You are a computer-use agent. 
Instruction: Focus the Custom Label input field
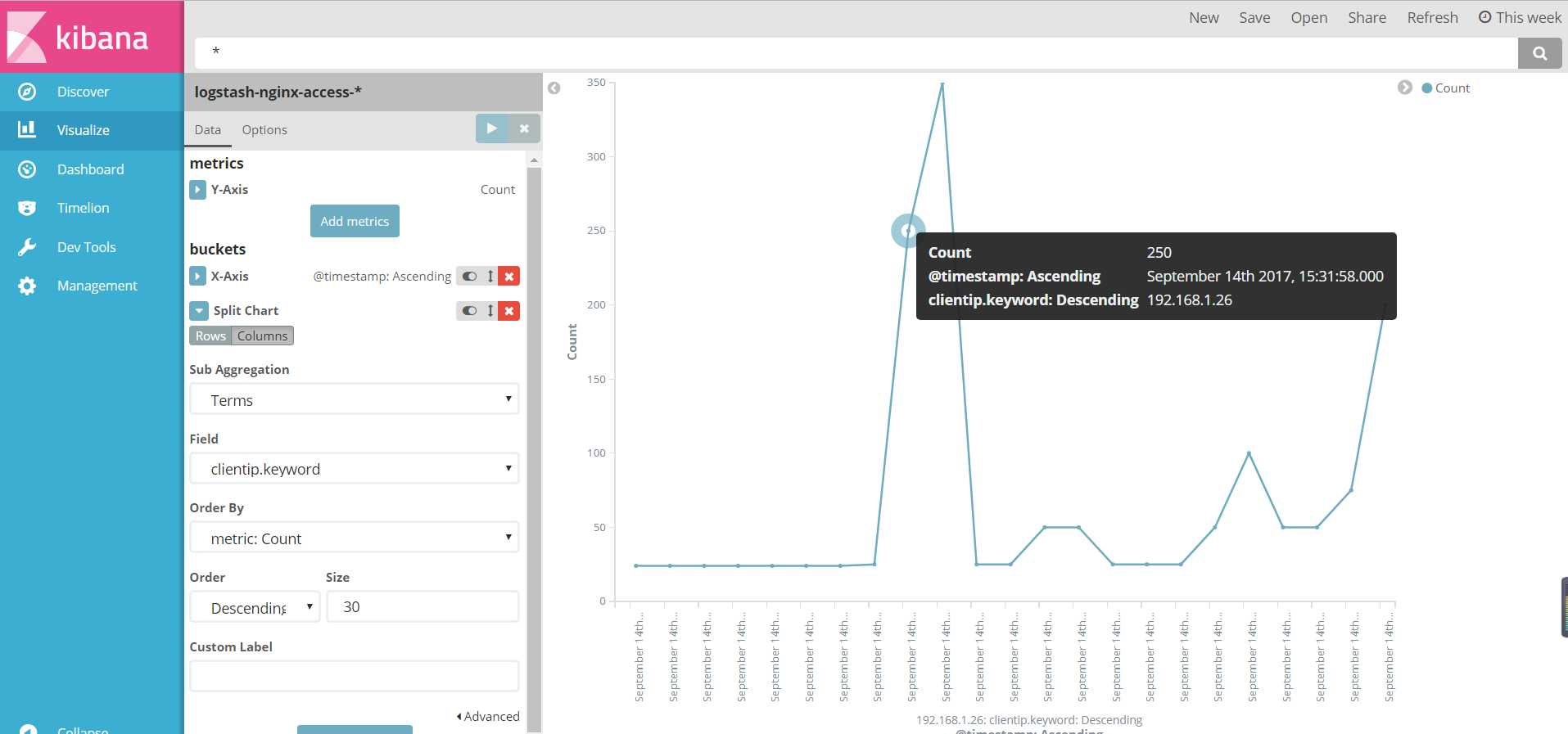[x=355, y=676]
